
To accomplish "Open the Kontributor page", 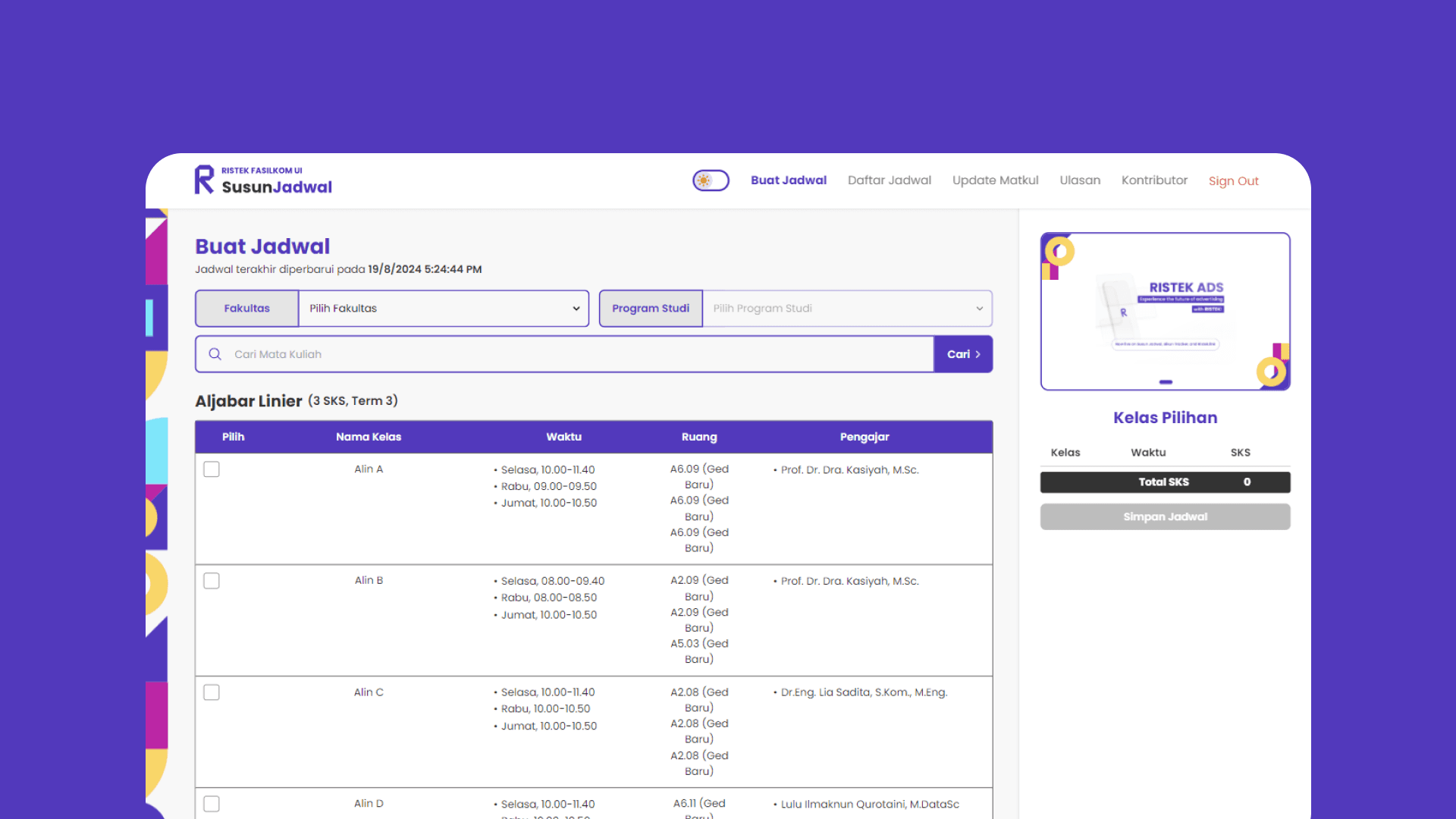I will pos(1154,180).
